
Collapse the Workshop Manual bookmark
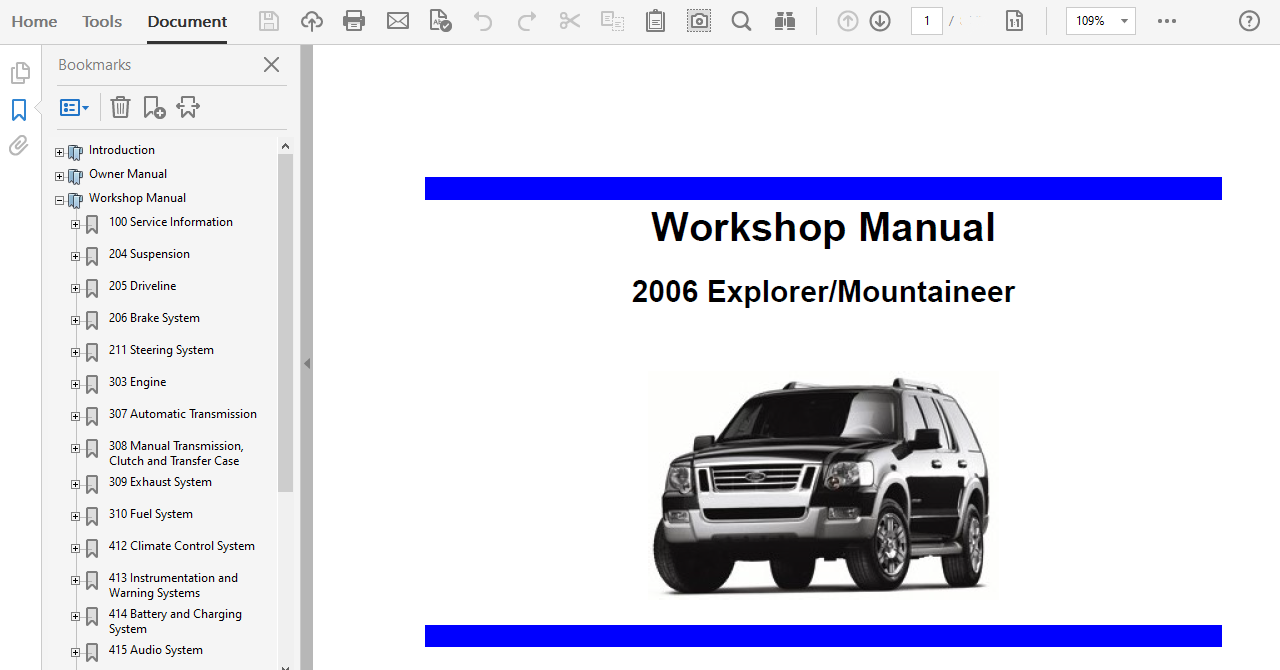coord(59,198)
